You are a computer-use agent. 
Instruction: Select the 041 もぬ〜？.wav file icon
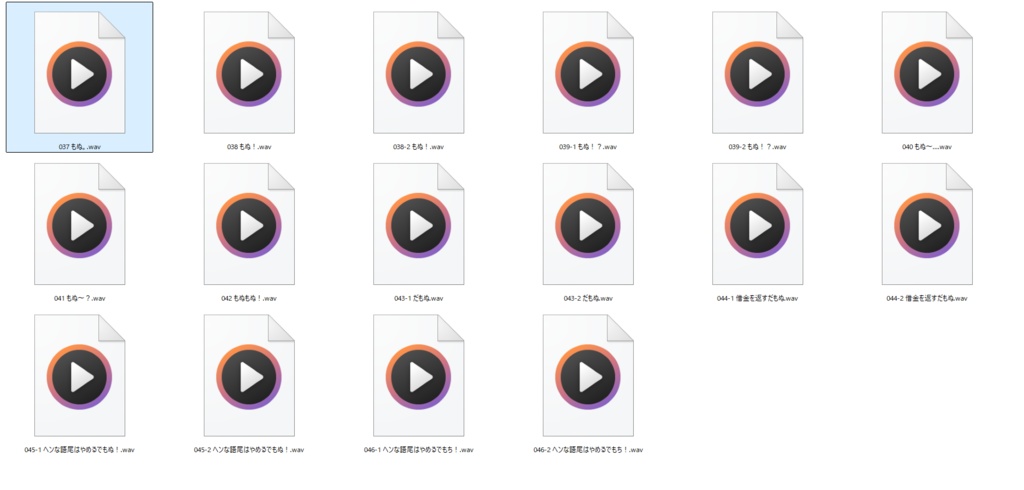pos(80,224)
